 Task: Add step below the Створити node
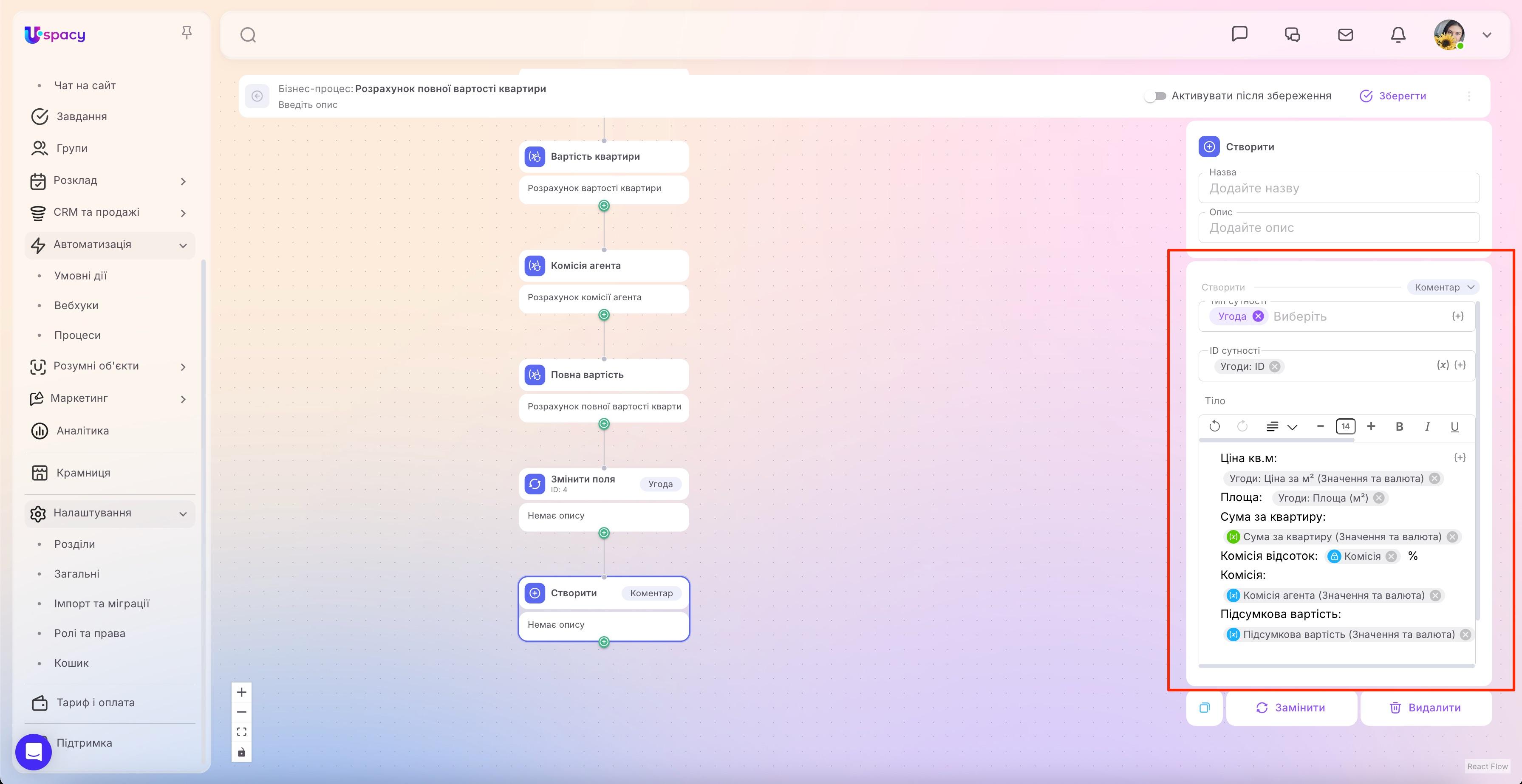(604, 642)
